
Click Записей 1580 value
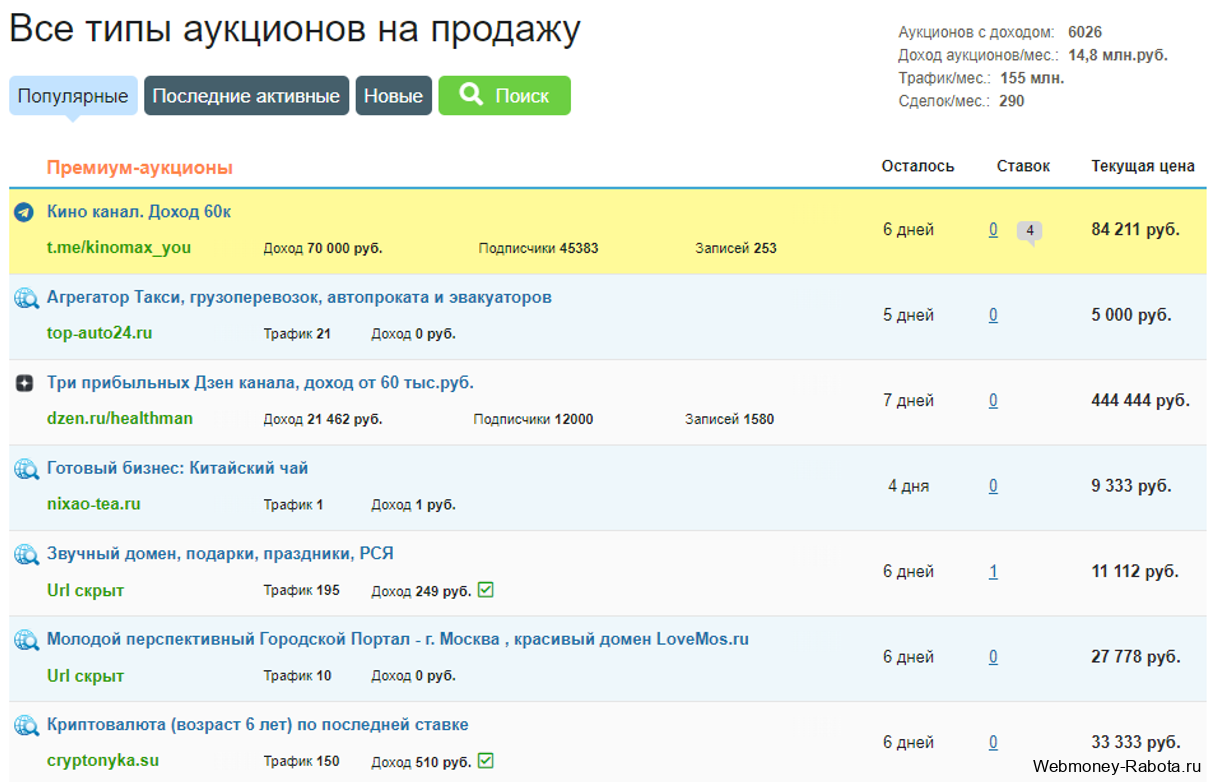tap(729, 419)
